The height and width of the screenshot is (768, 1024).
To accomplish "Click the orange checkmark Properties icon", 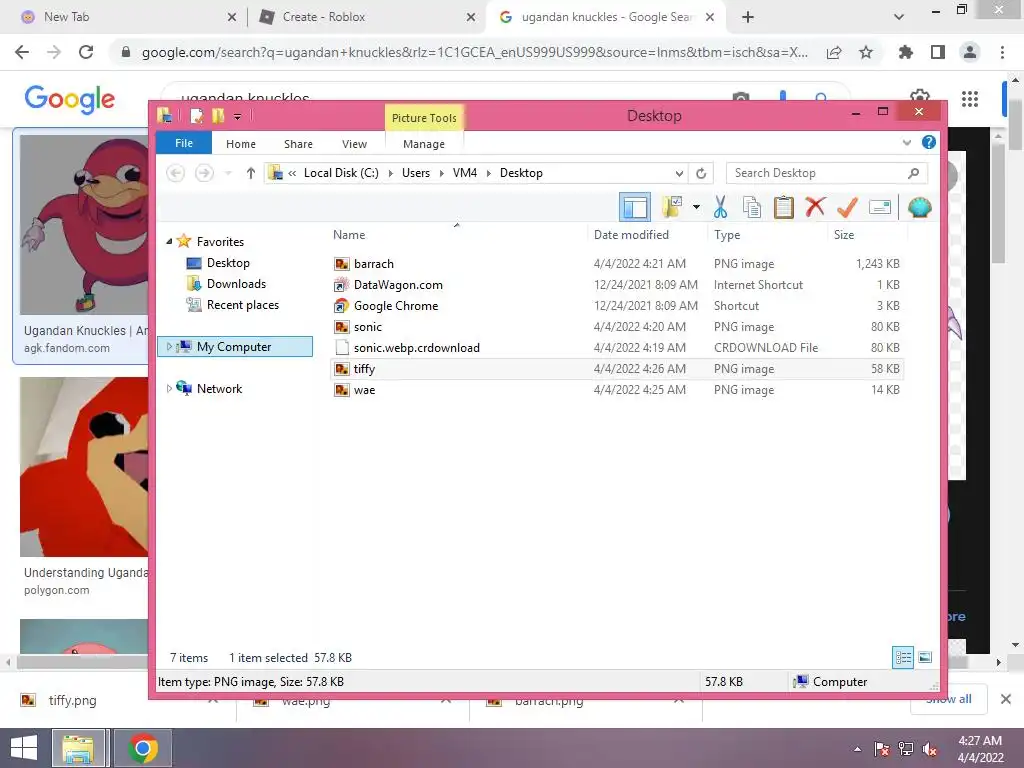I will coord(847,207).
